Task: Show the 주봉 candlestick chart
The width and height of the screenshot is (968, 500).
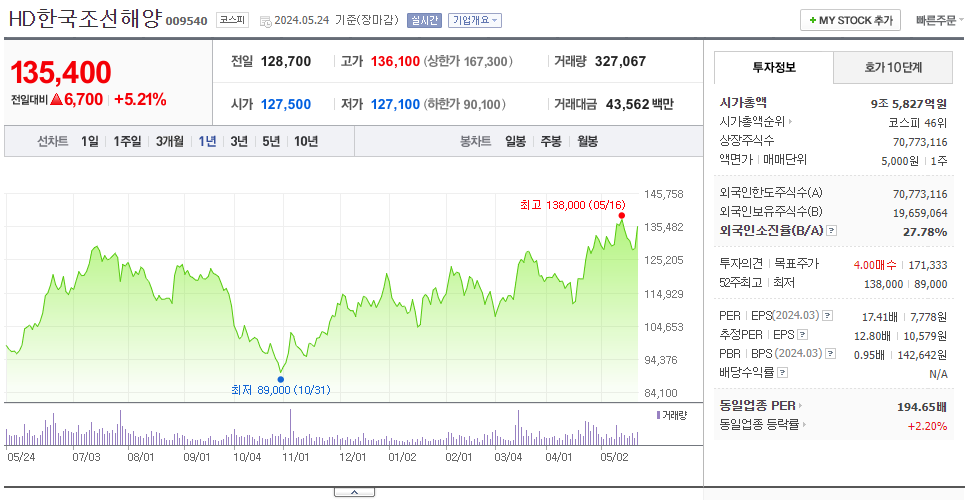Action: coord(551,141)
